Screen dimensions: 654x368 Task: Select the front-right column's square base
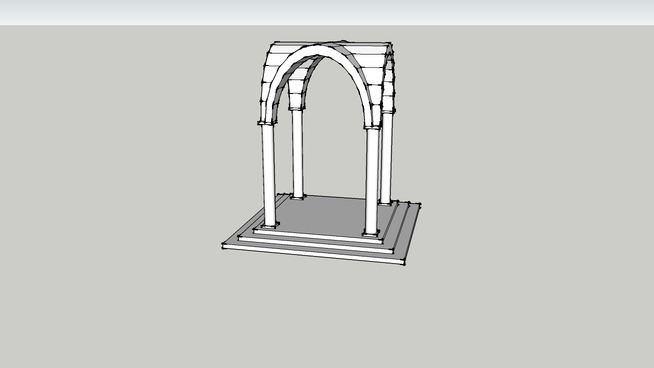[371, 233]
